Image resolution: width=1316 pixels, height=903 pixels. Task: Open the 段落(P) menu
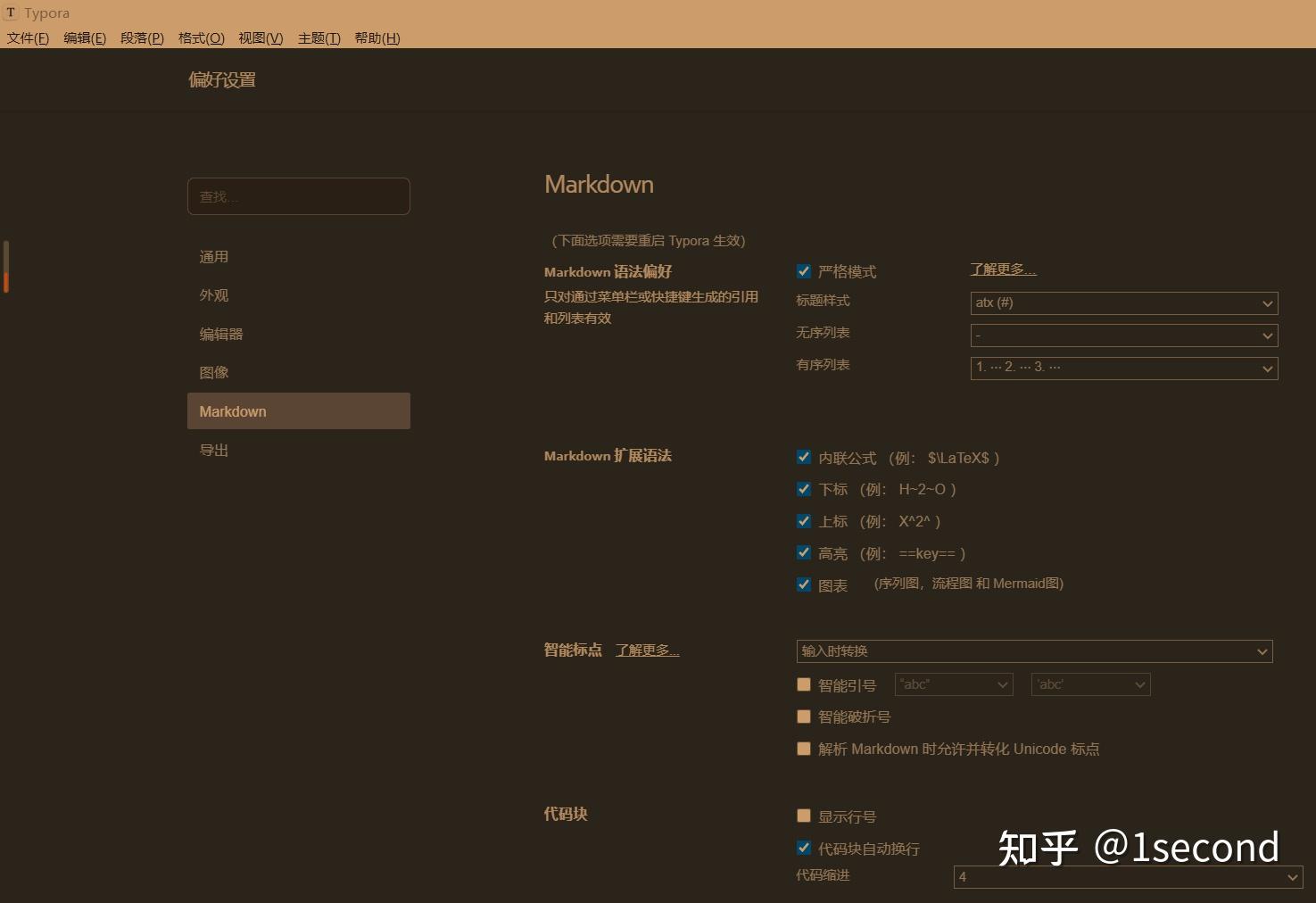point(142,38)
